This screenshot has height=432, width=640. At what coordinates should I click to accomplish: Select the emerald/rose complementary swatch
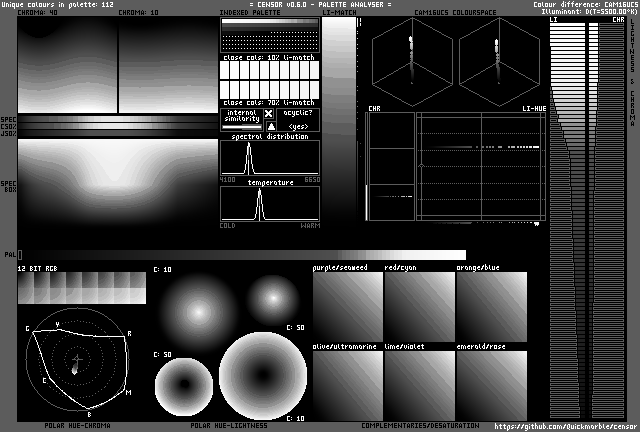click(491, 384)
